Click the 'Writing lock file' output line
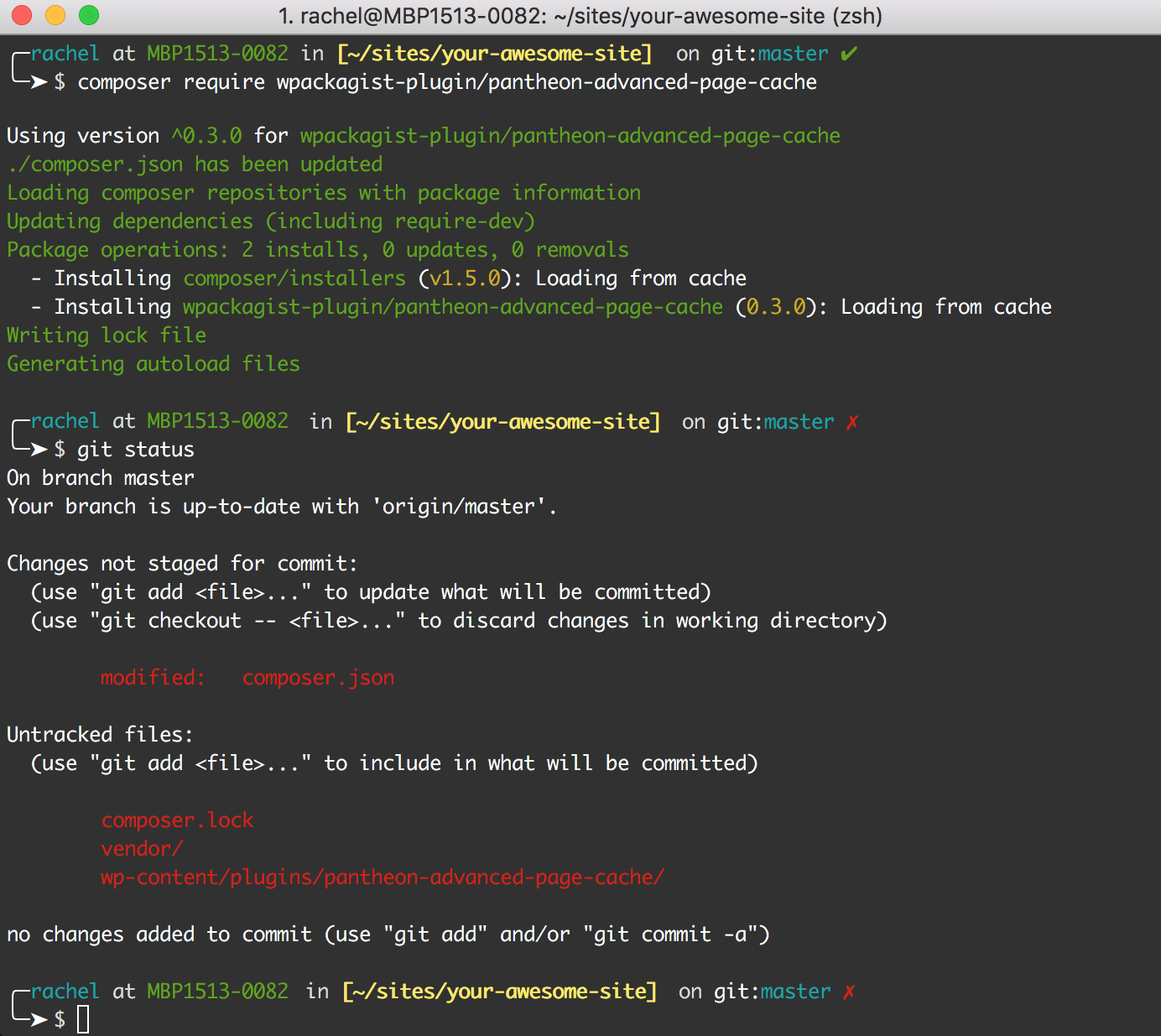1161x1036 pixels. (107, 336)
